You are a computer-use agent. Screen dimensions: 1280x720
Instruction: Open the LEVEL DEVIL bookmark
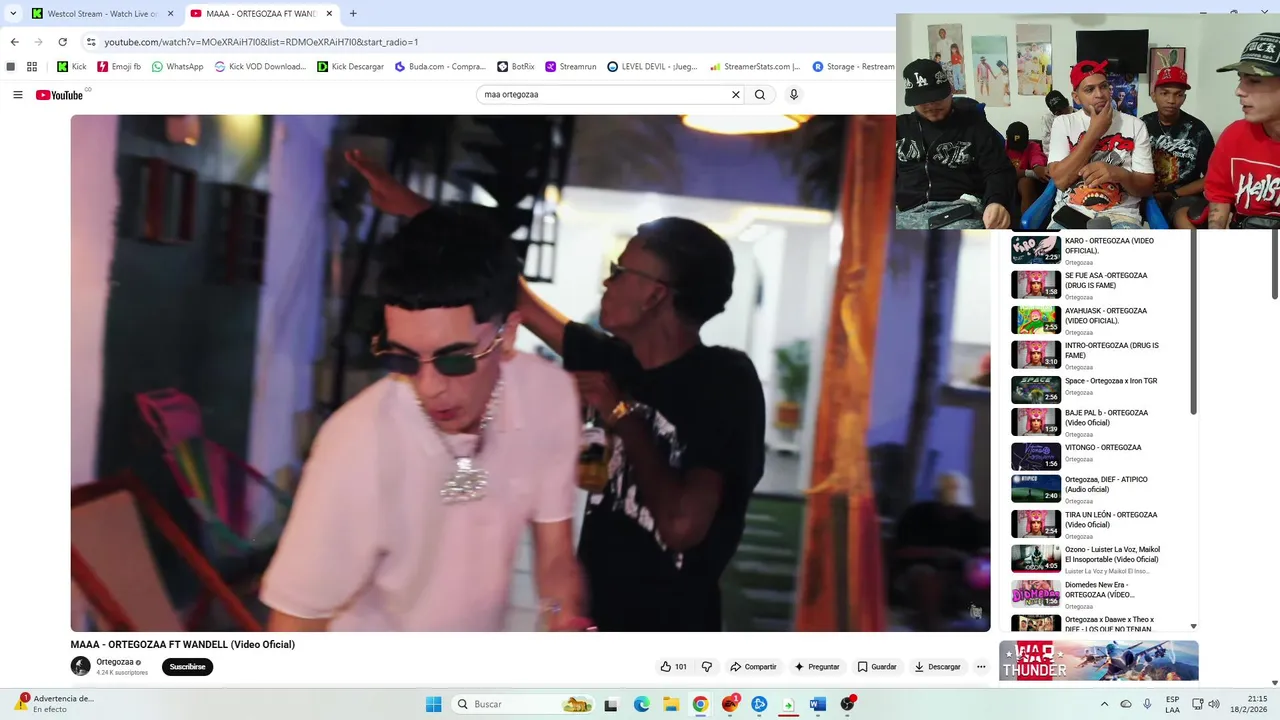652,67
